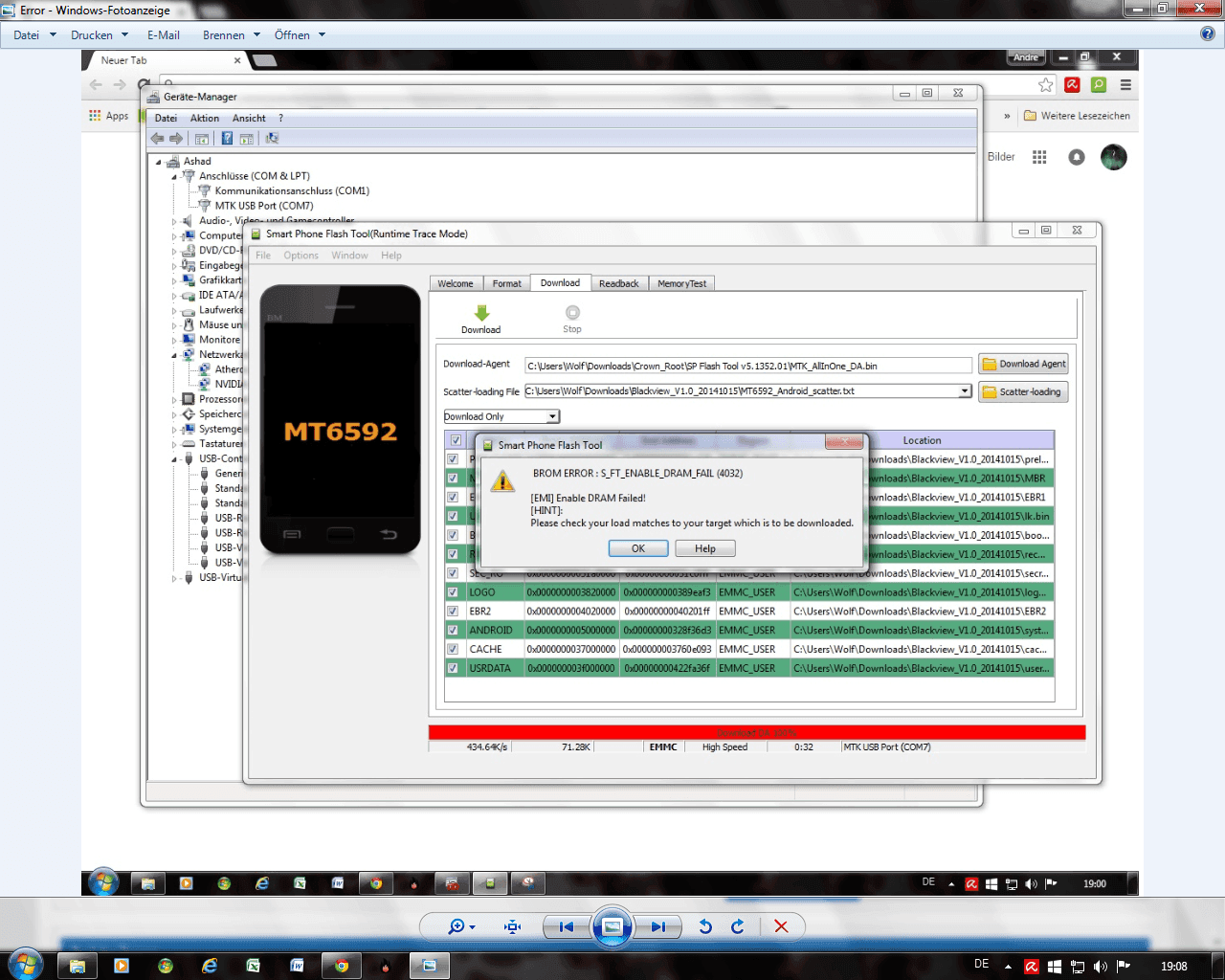
Task: Open the 'Weitere Lesezeichen' bookmarks folder
Action: point(1078,116)
